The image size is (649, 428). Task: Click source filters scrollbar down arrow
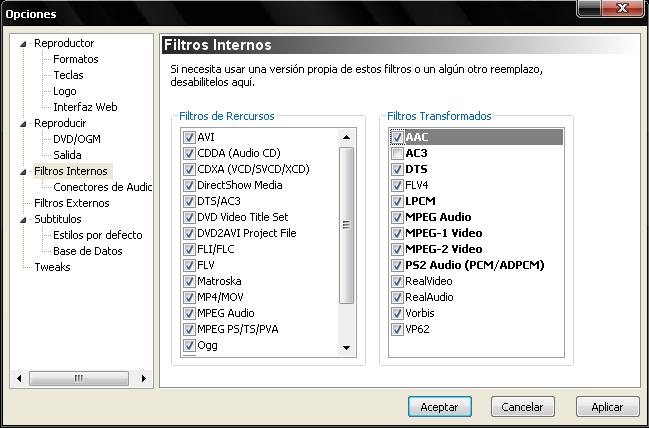click(x=346, y=348)
